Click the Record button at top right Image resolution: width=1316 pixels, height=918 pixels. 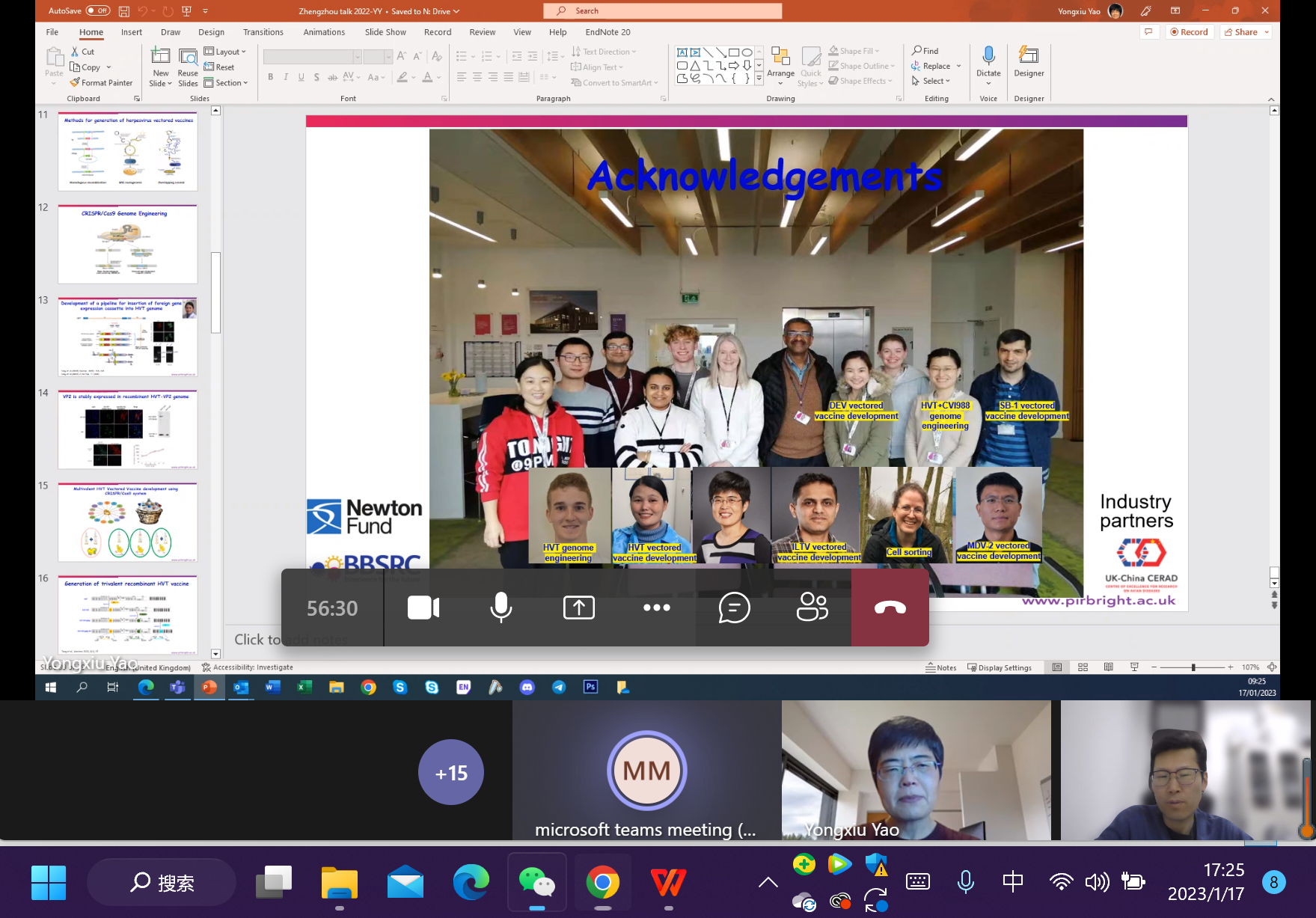pyautogui.click(x=1189, y=32)
